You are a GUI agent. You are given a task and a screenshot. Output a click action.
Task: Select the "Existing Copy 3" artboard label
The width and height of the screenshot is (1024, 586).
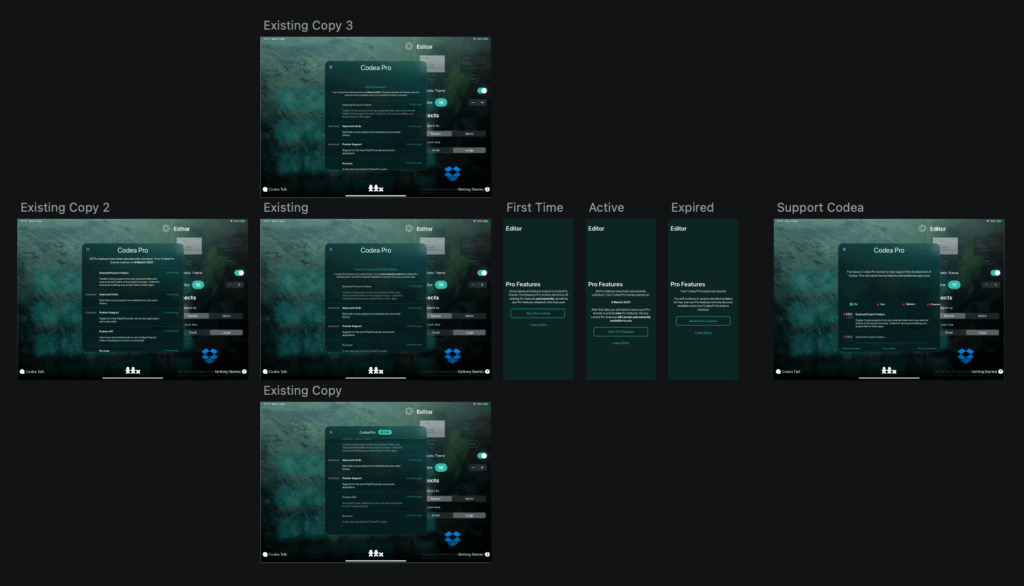(308, 25)
